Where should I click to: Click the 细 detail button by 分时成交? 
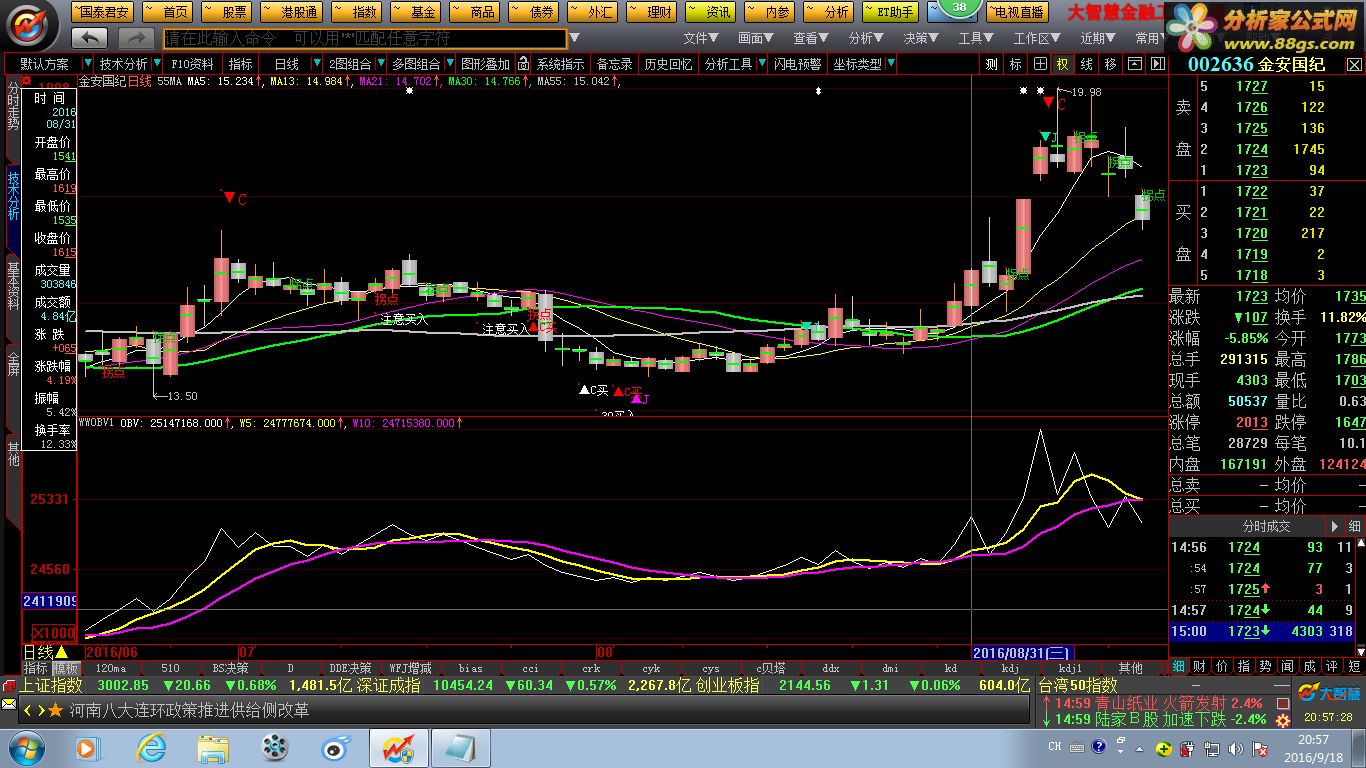click(x=1354, y=526)
